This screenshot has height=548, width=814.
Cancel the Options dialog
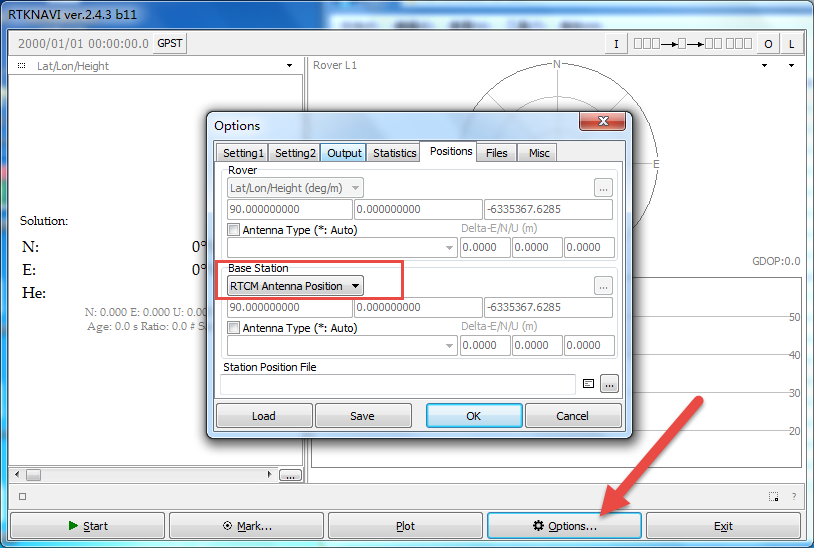tap(573, 416)
